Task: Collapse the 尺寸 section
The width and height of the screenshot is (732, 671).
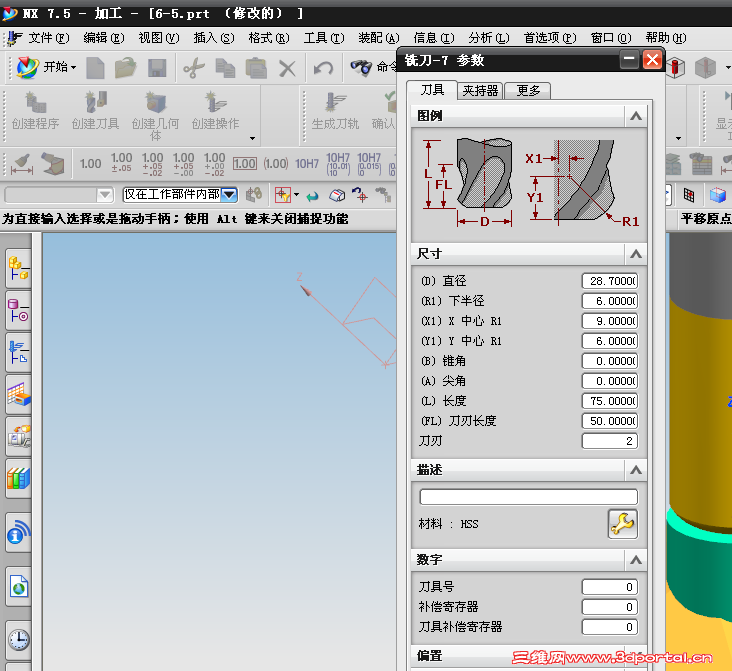Action: [635, 254]
